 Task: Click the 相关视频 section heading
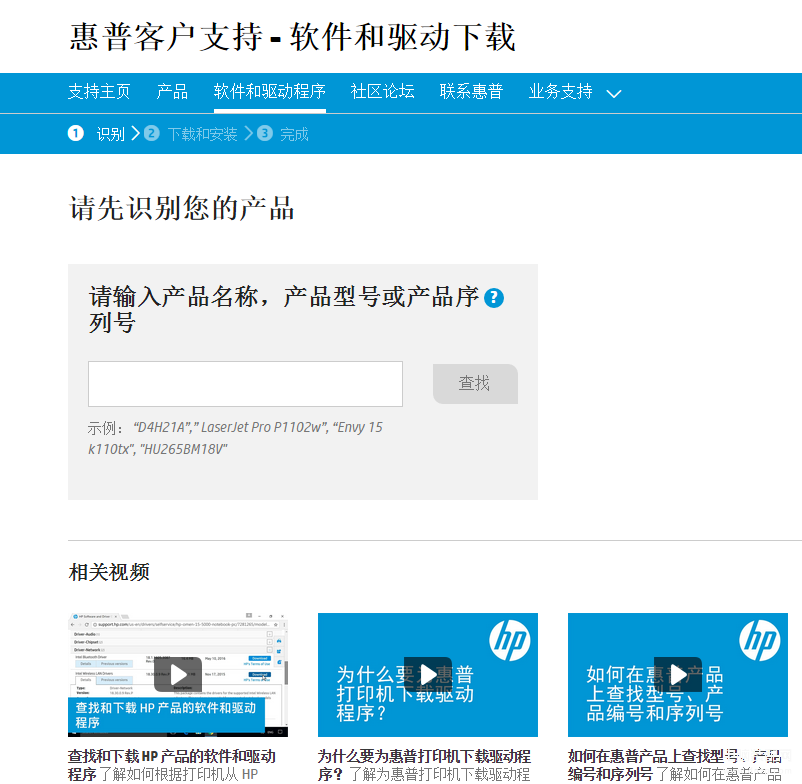point(109,572)
